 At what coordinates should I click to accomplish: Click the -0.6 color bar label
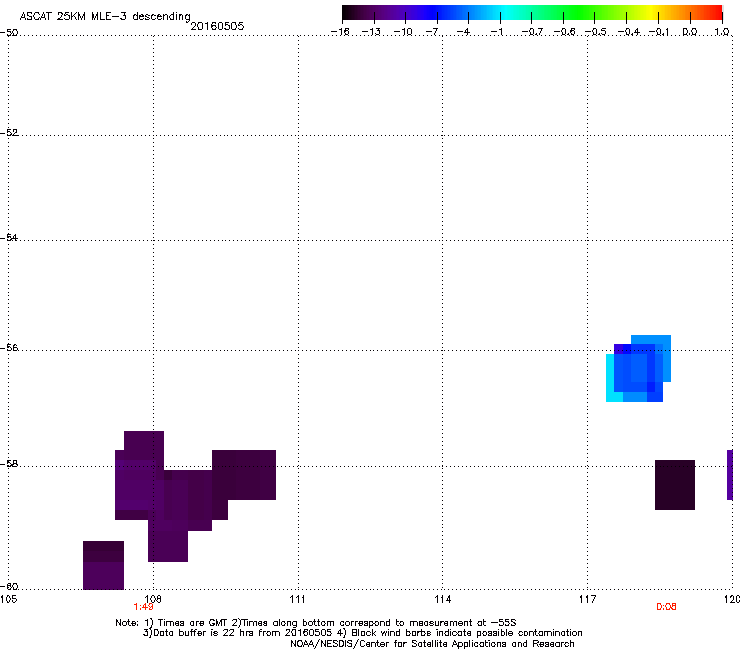564,32
